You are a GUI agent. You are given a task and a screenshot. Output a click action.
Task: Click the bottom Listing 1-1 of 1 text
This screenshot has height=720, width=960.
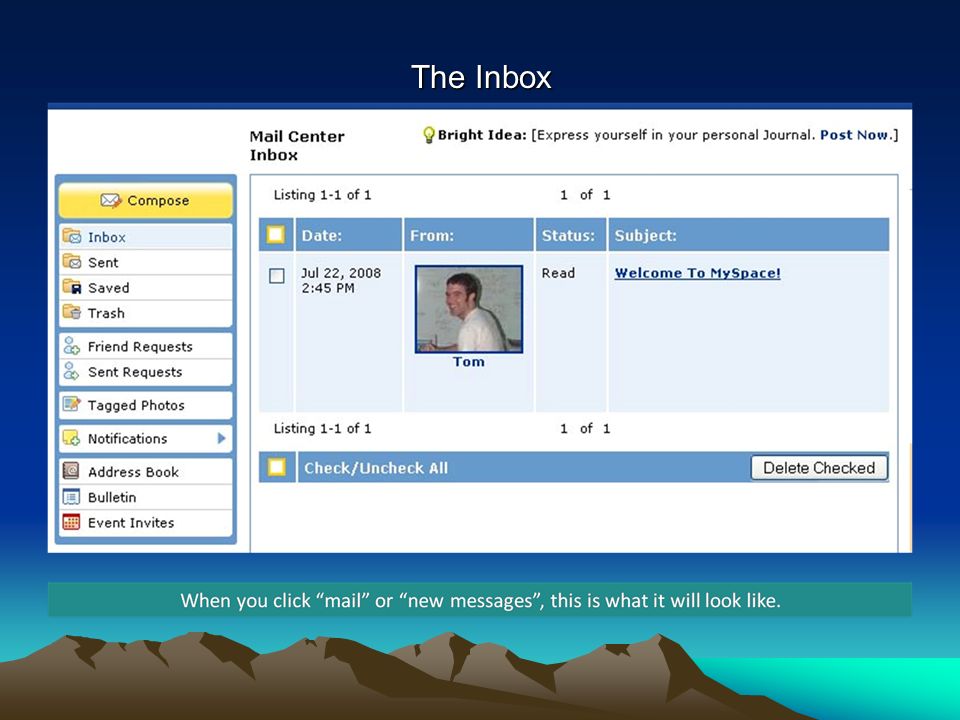(x=322, y=429)
